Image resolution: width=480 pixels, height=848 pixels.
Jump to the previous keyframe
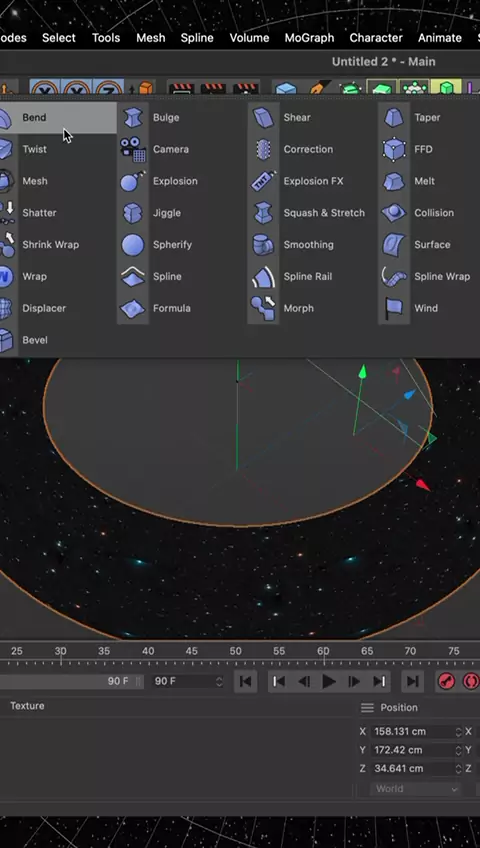click(279, 681)
